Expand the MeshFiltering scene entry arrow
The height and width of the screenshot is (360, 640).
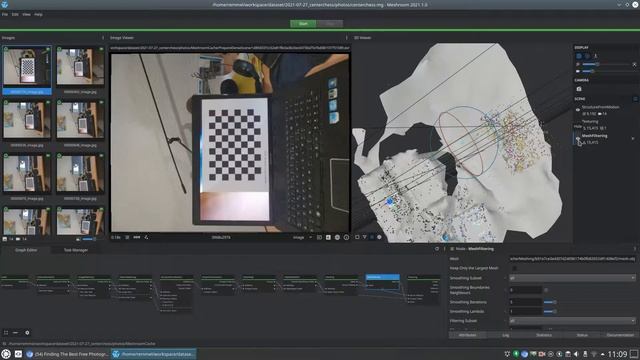(x=633, y=138)
